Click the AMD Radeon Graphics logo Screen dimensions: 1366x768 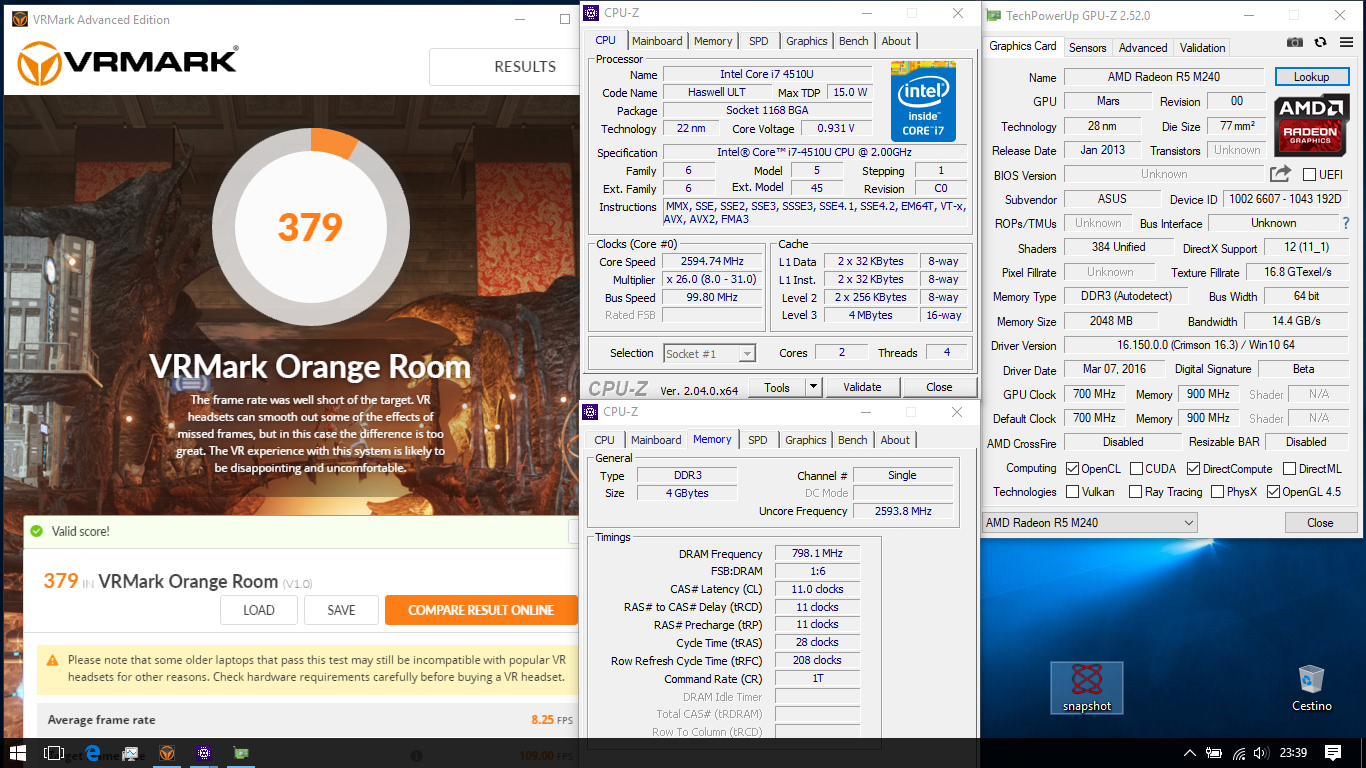[1311, 126]
